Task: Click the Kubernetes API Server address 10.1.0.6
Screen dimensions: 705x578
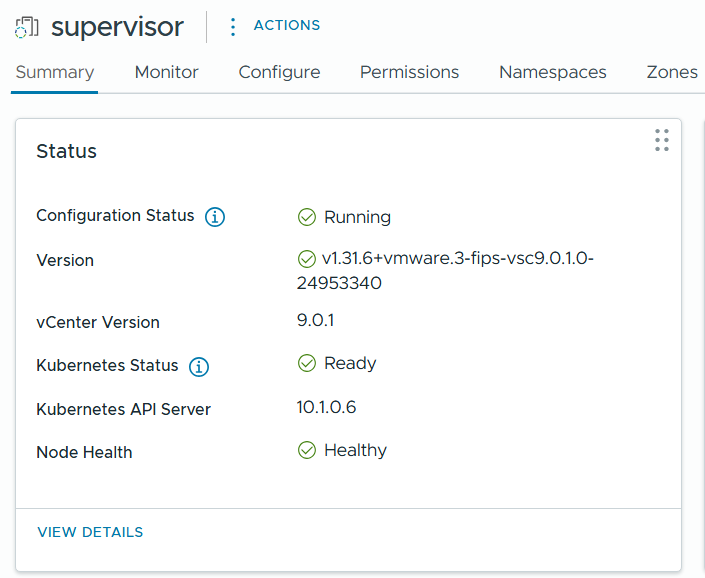Action: tap(326, 407)
